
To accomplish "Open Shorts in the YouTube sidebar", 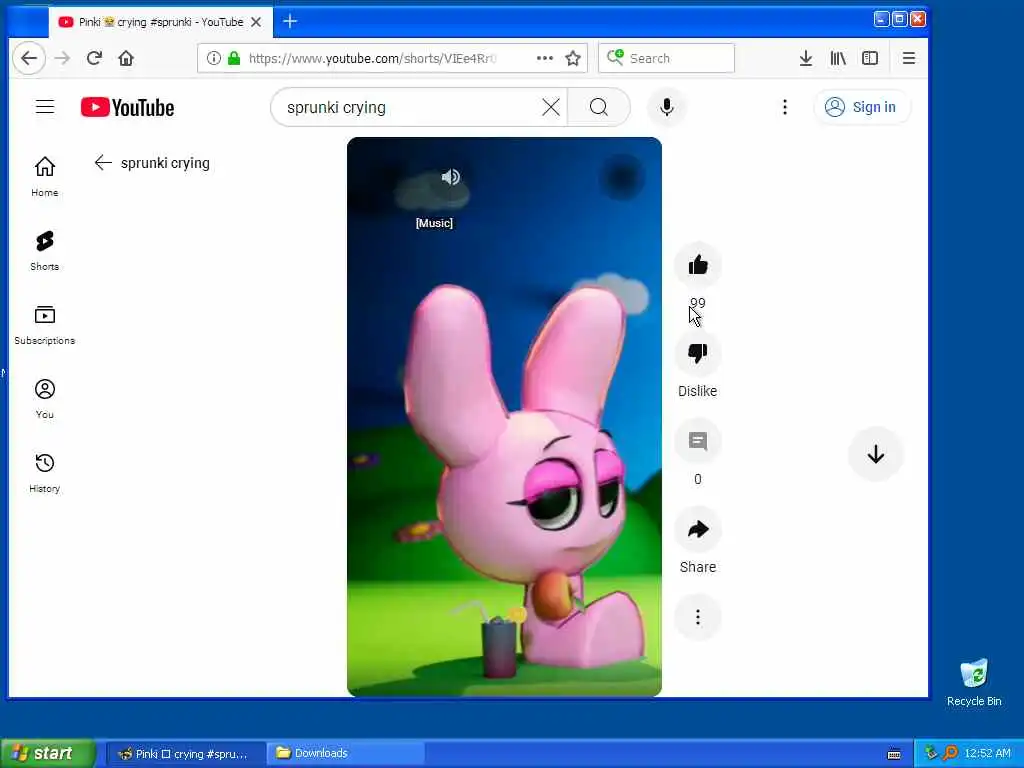I will coord(44,251).
